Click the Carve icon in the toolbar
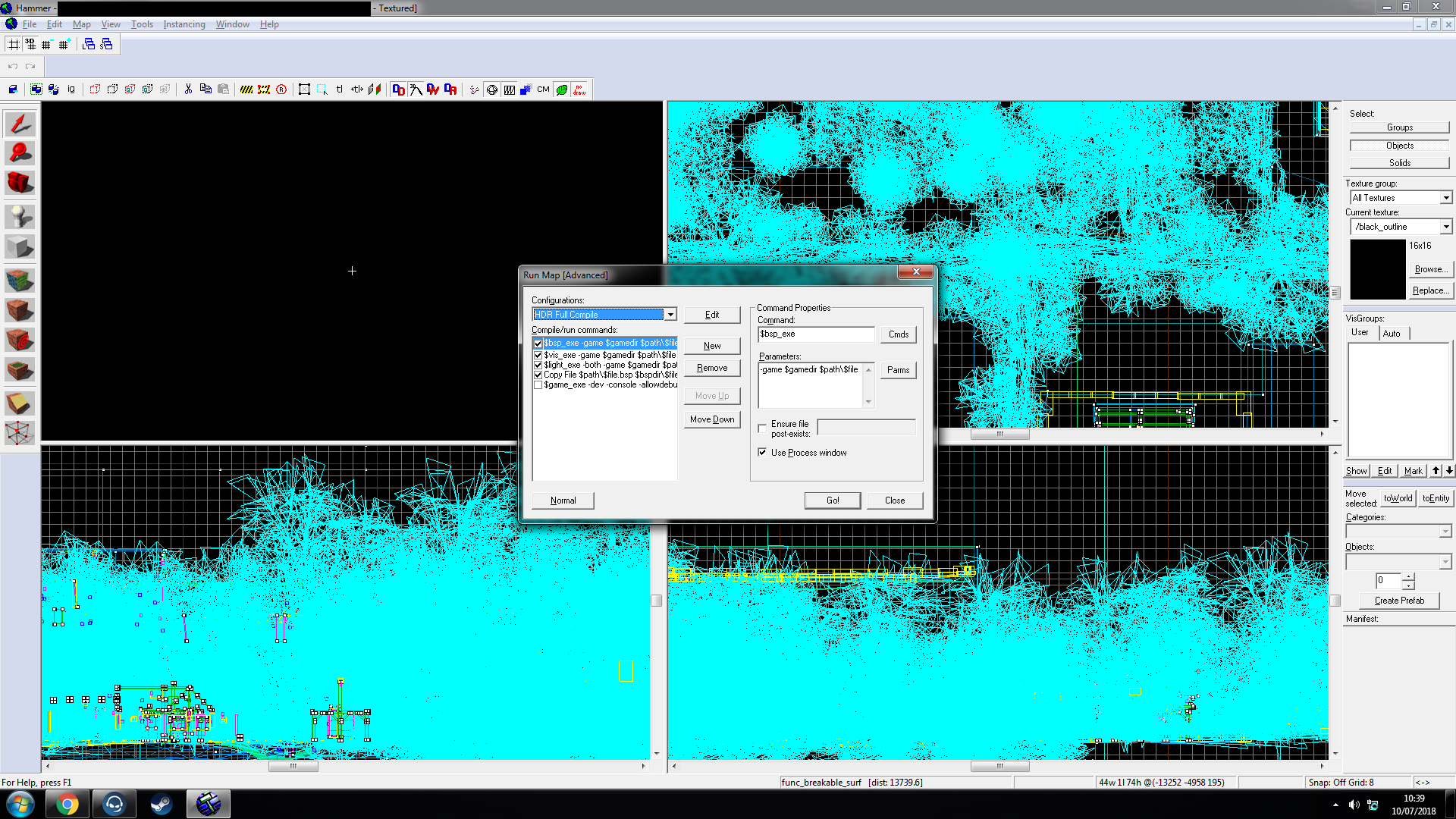Screen dimensions: 1456x819 pyautogui.click(x=13, y=89)
